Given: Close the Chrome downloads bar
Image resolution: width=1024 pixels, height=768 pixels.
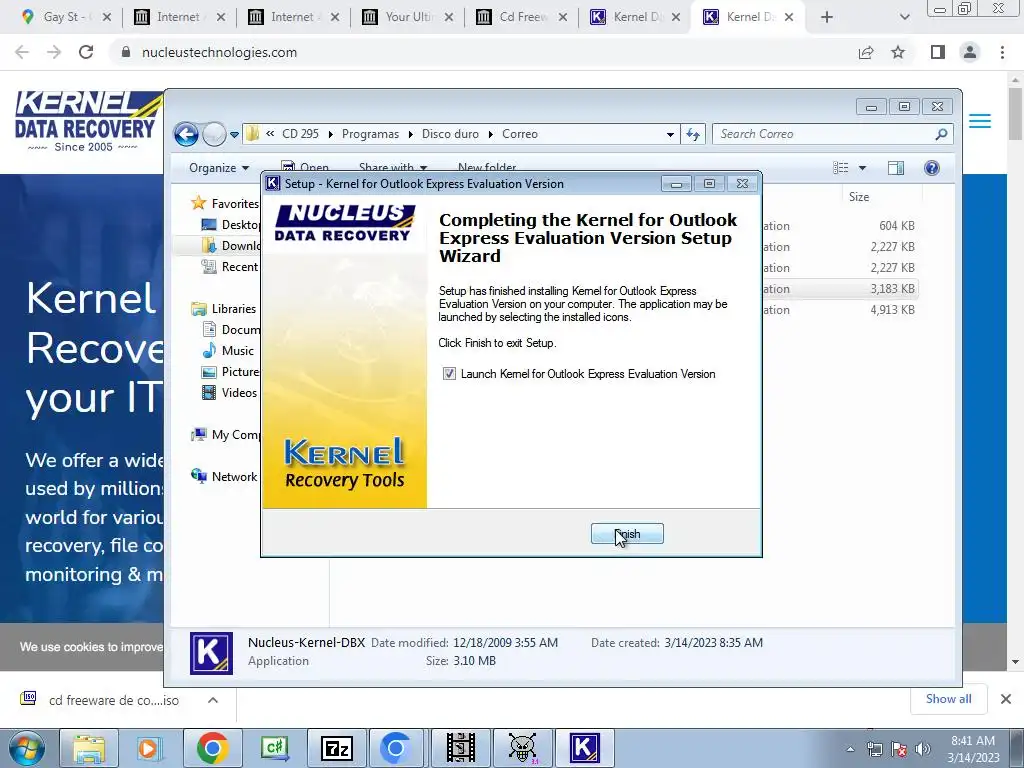Looking at the screenshot, I should (1006, 699).
